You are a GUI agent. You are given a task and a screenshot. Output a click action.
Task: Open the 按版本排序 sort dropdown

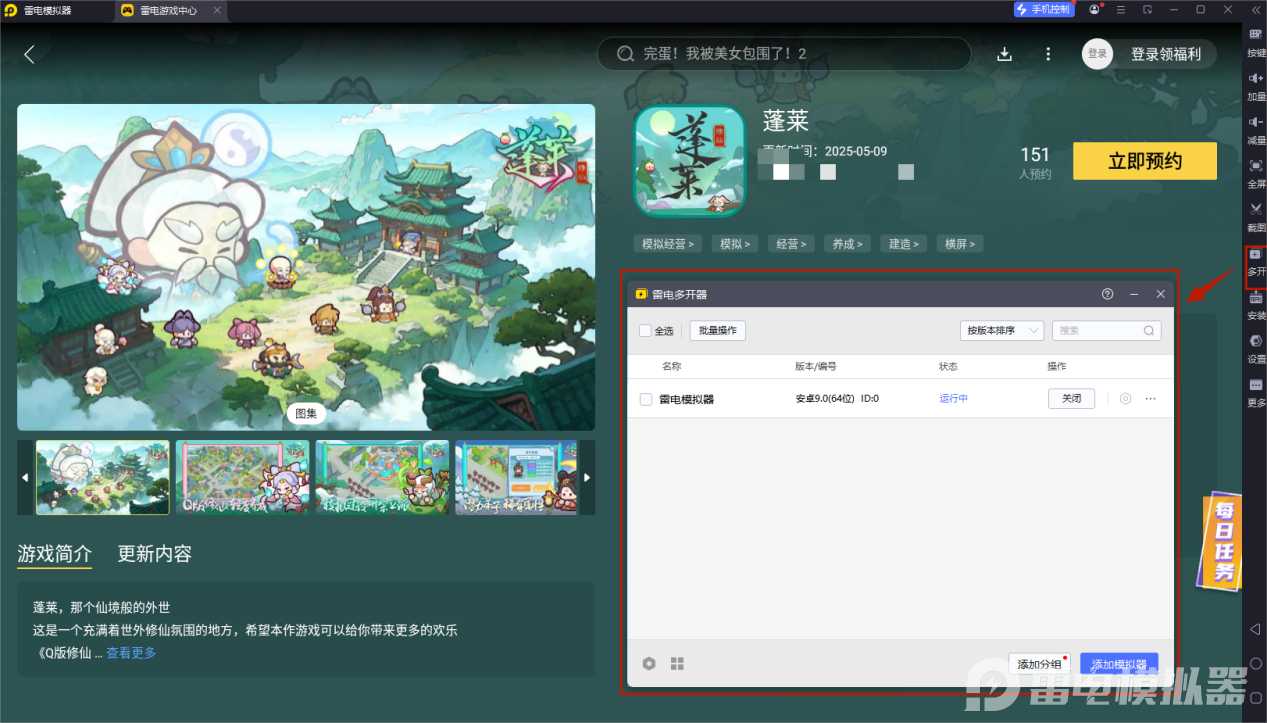coord(1001,330)
